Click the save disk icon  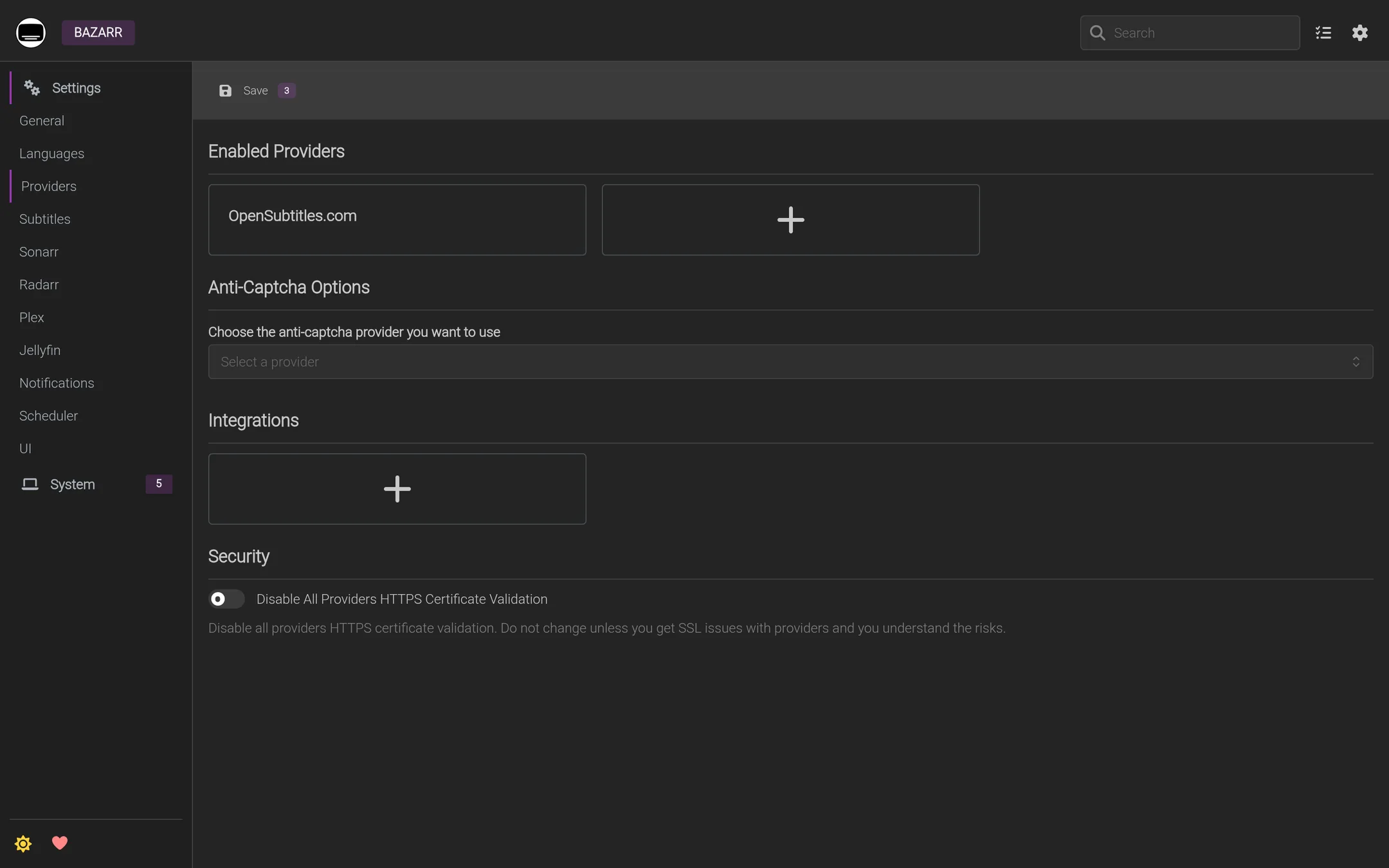click(225, 91)
